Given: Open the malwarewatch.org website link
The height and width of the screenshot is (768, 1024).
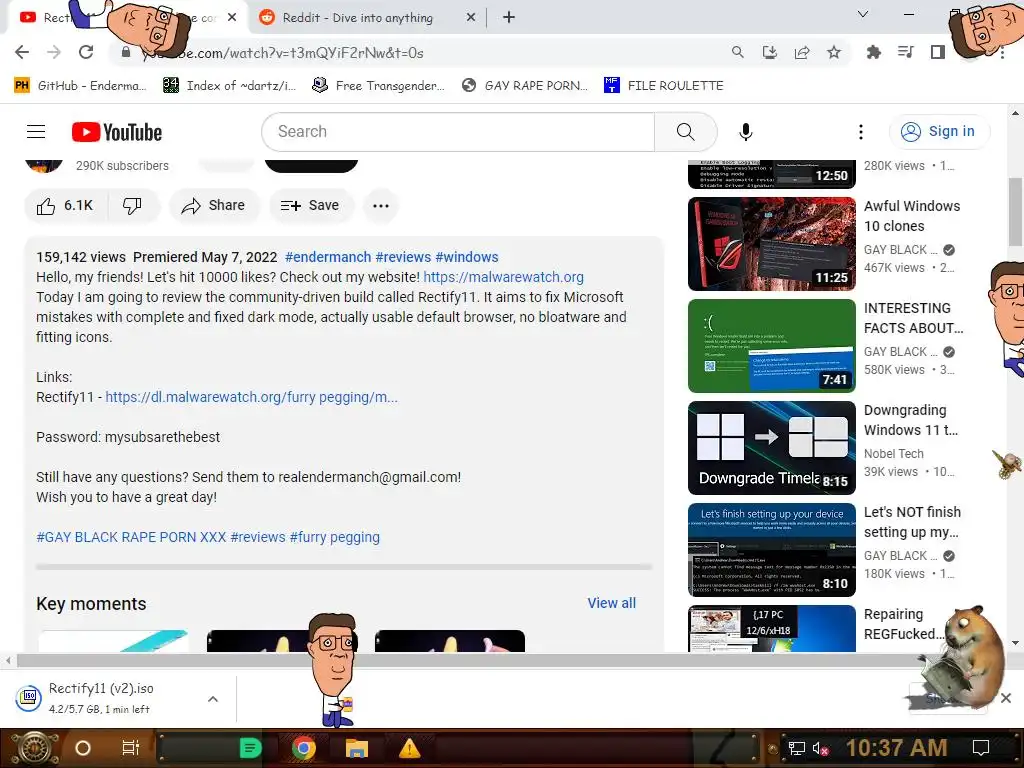Looking at the screenshot, I should 504,277.
